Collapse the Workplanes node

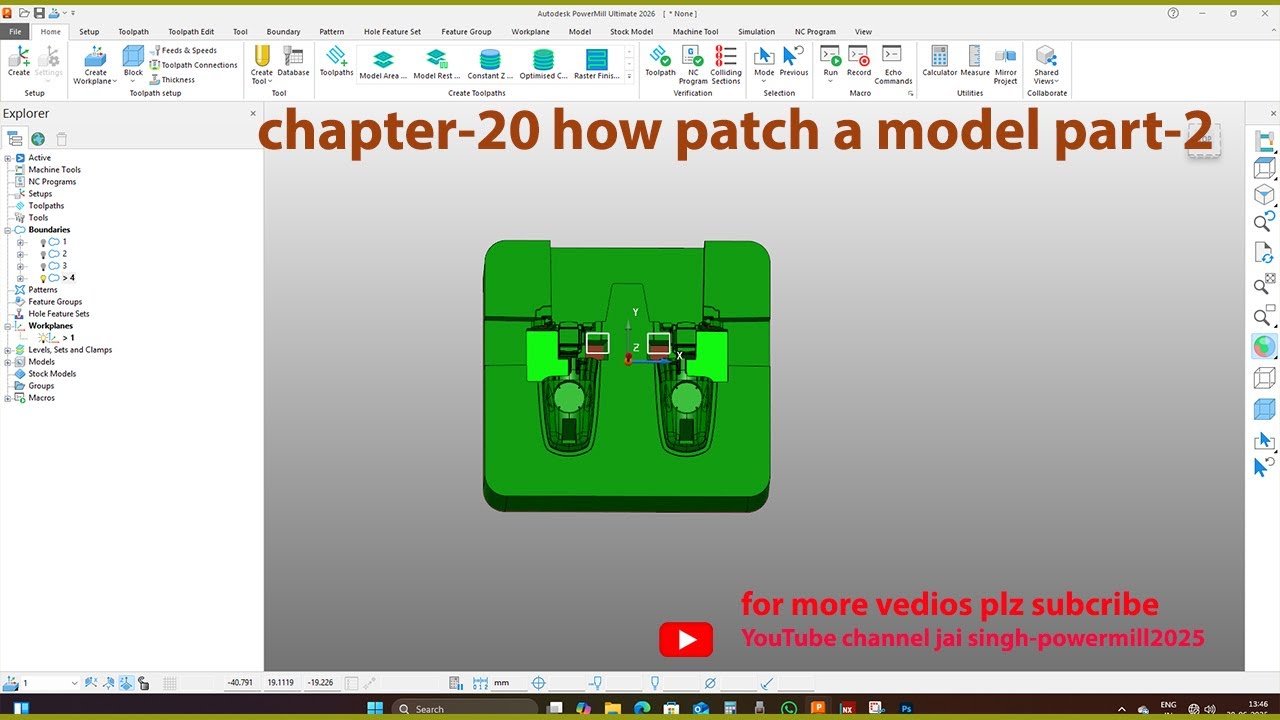(x=8, y=326)
